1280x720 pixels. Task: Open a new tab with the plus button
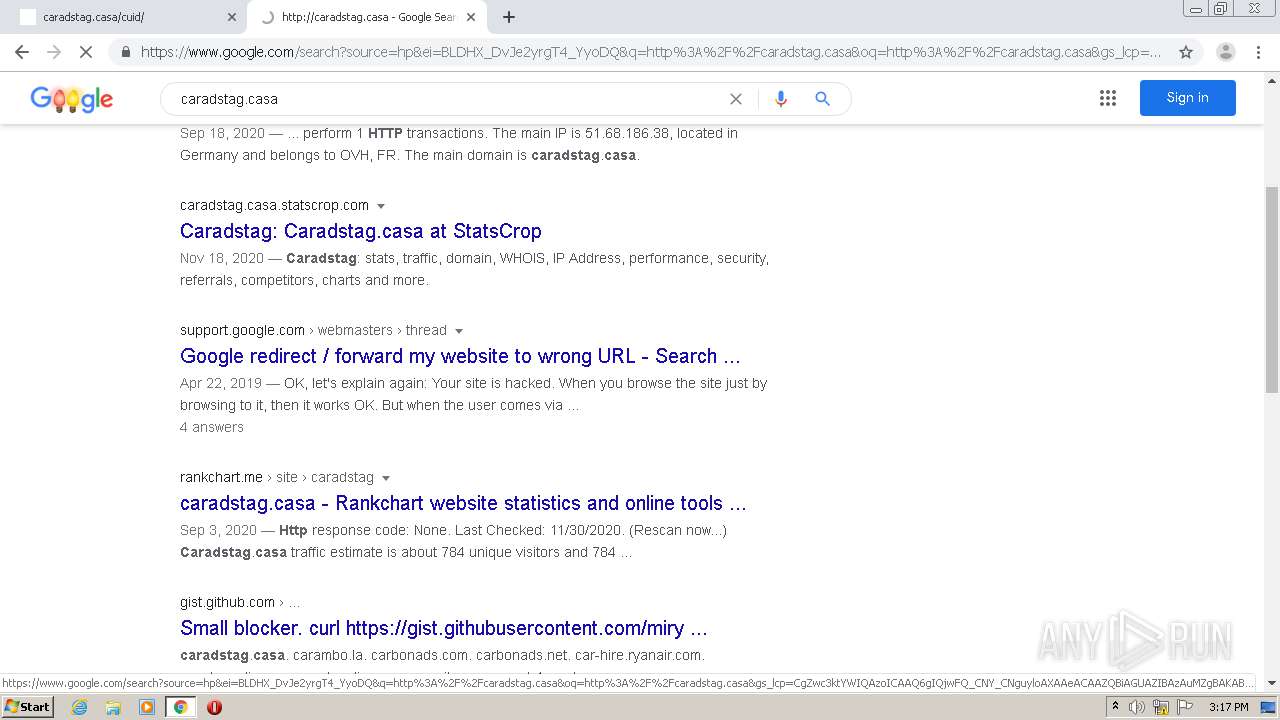509,17
